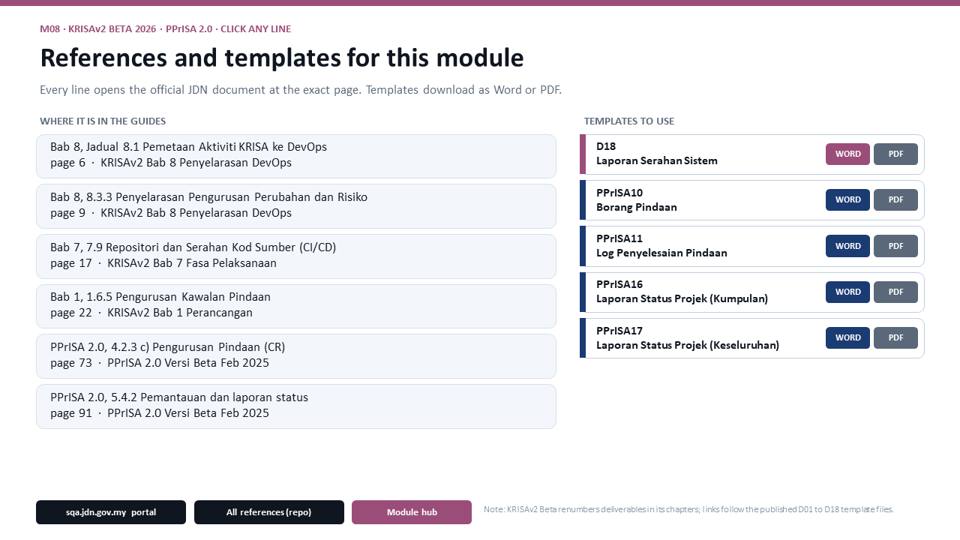The image size is (960, 540).
Task: Download D18 Laporan Serahan Sistem as PDF
Action: [x=895, y=154]
